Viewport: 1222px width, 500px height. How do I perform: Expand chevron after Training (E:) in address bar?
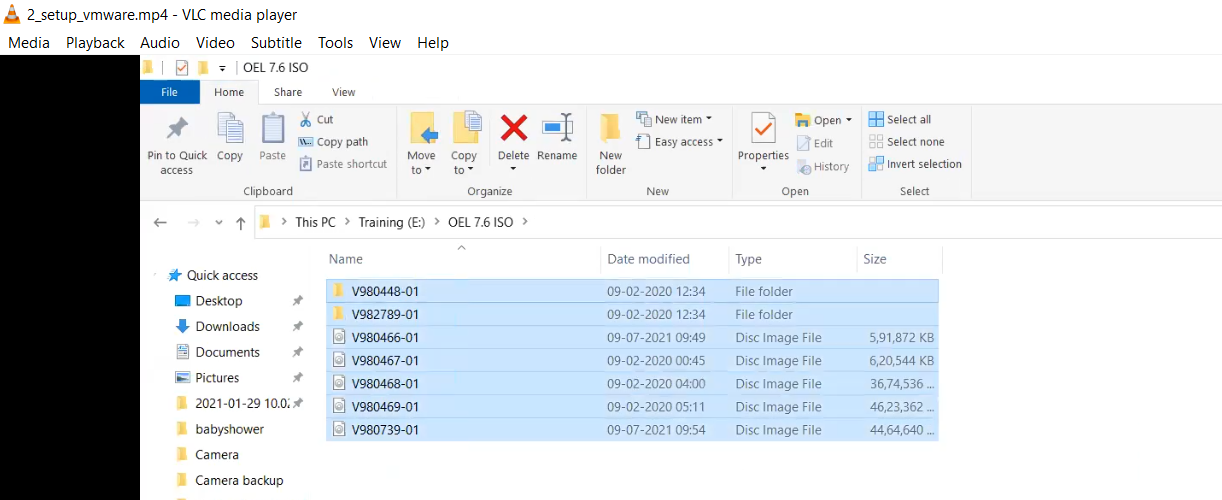tap(439, 222)
